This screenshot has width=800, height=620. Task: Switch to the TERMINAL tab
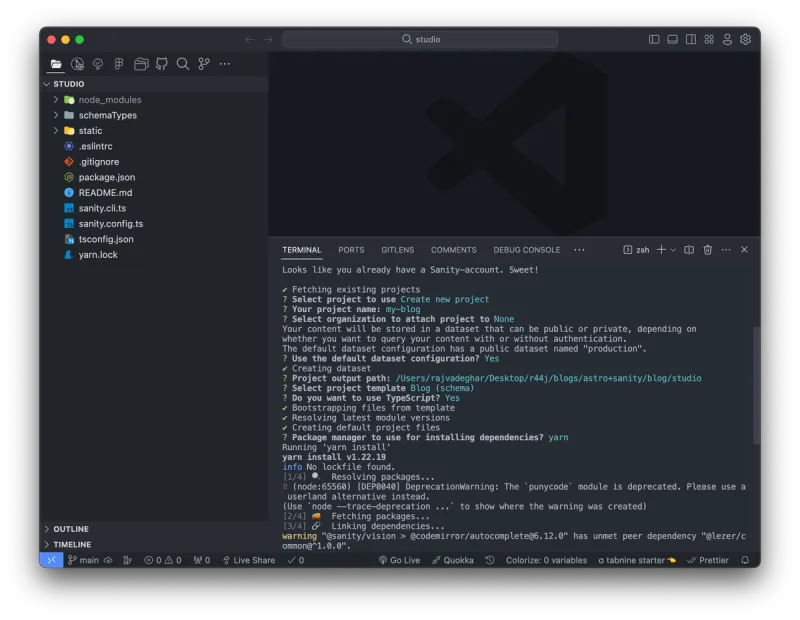pos(302,250)
